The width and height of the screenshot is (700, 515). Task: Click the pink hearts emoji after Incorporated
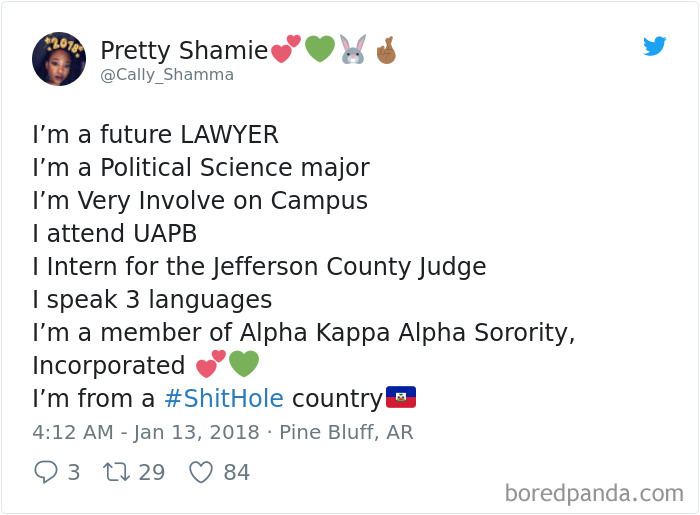point(210,364)
